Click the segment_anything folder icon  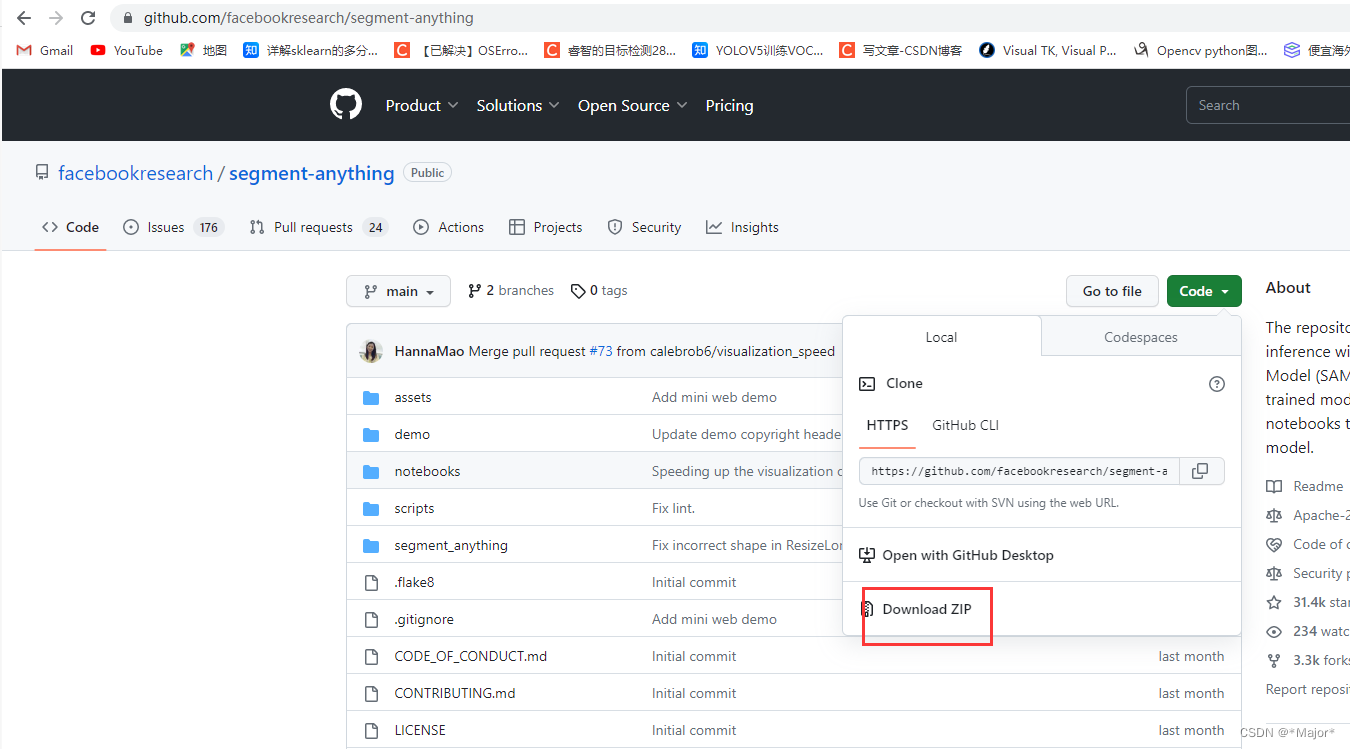(x=371, y=546)
